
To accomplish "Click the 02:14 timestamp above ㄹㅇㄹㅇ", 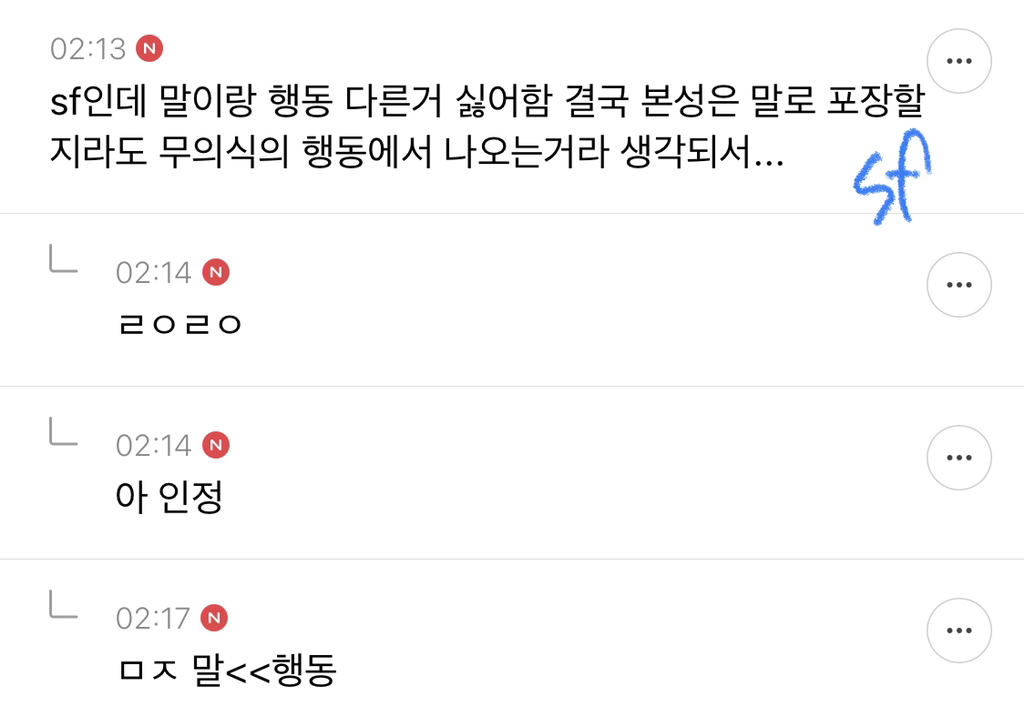I will (x=153, y=272).
